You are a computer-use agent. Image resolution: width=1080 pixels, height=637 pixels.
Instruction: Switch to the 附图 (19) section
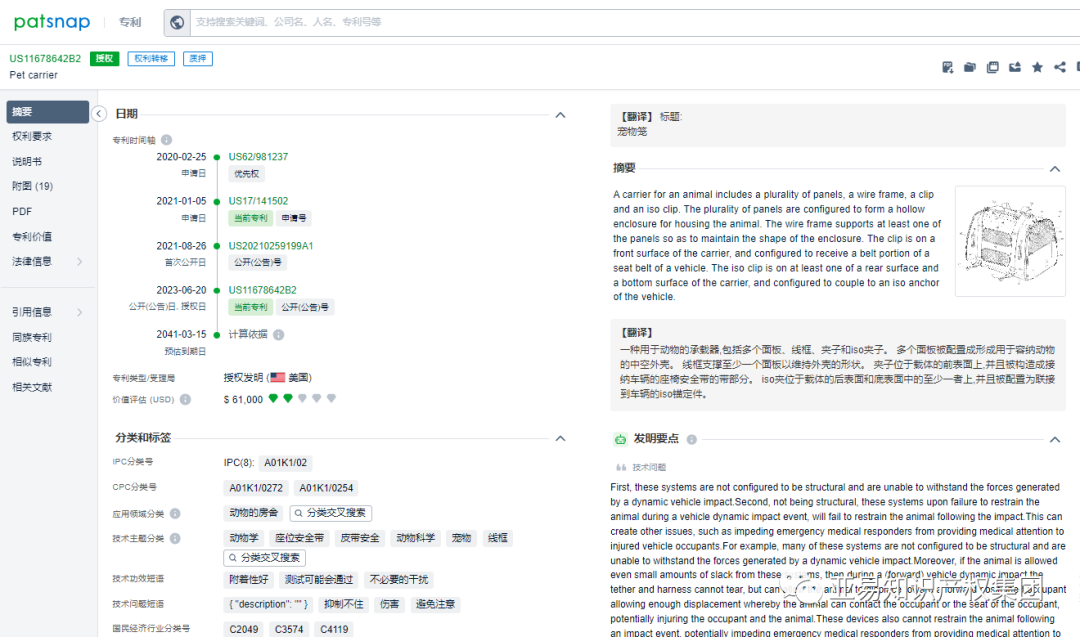32,186
